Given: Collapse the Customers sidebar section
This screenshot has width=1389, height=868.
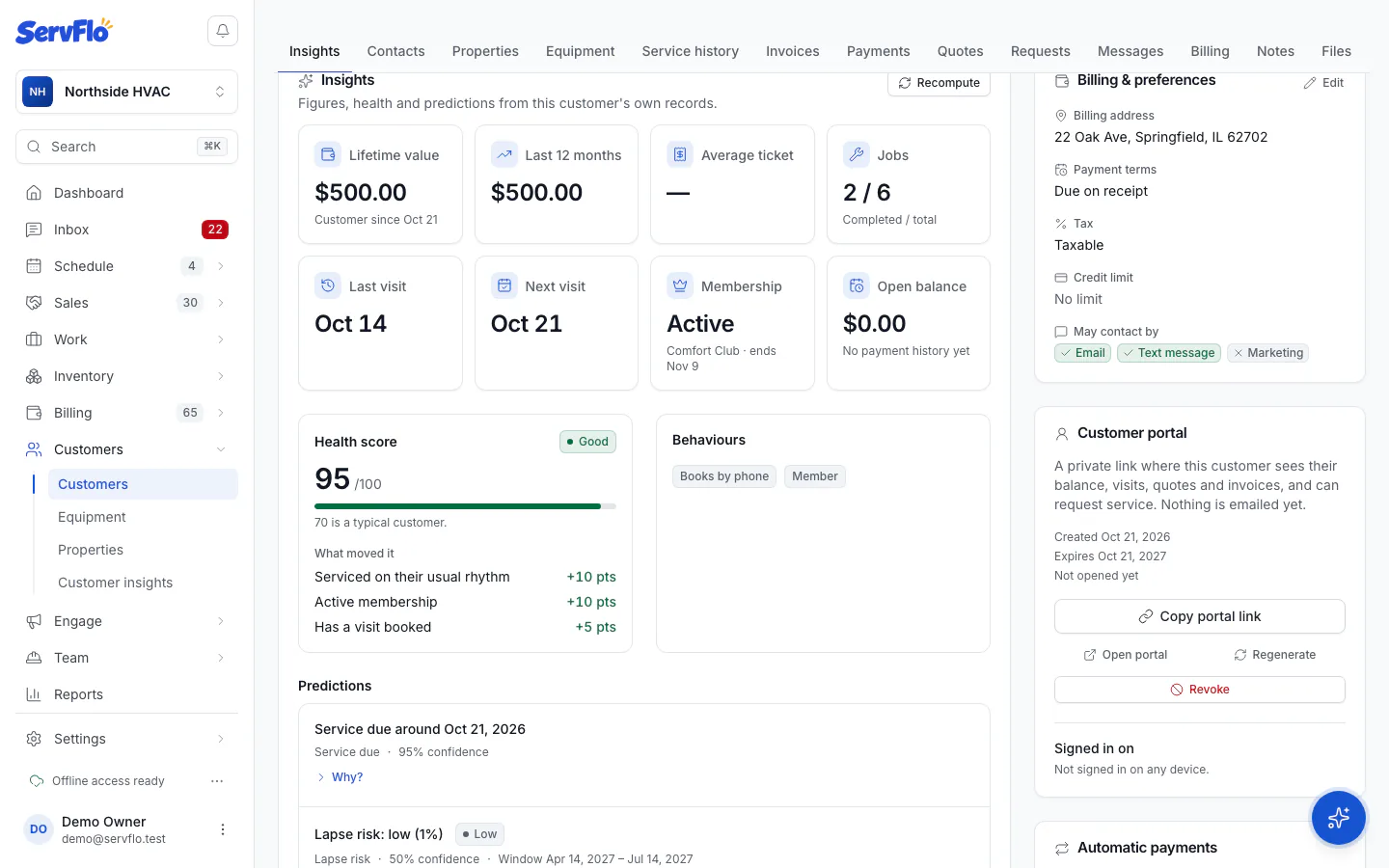Looking at the screenshot, I should point(221,449).
